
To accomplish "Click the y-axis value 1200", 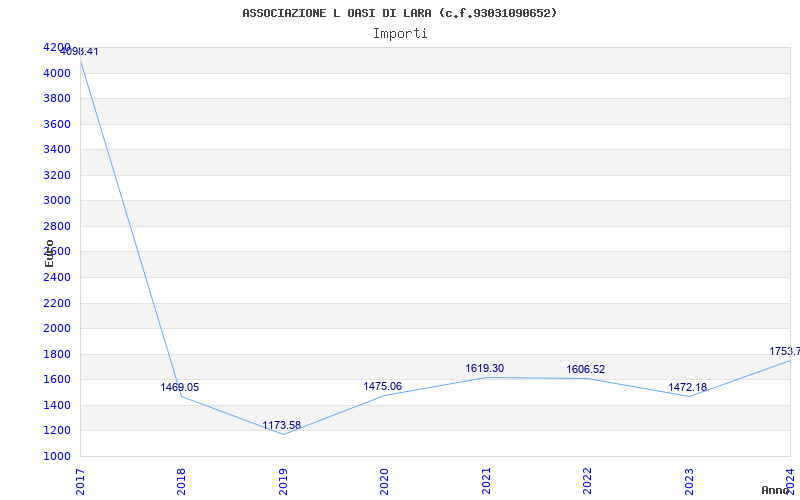I will 57,431.
